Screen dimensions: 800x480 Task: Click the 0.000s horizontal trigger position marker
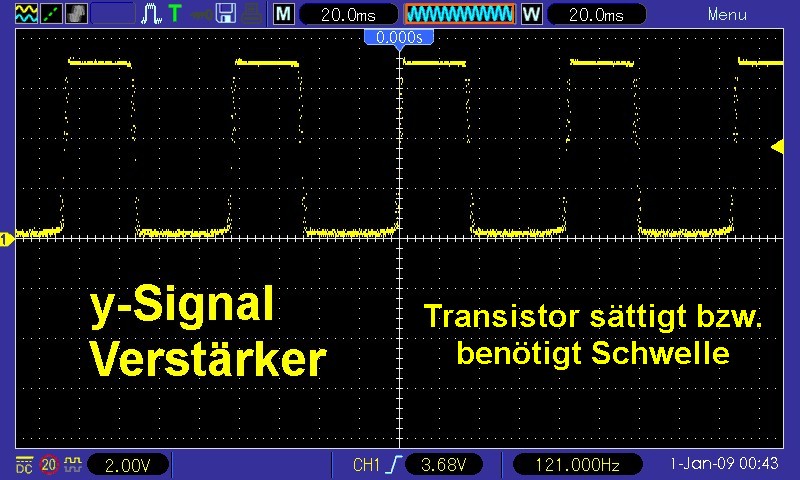pos(399,38)
